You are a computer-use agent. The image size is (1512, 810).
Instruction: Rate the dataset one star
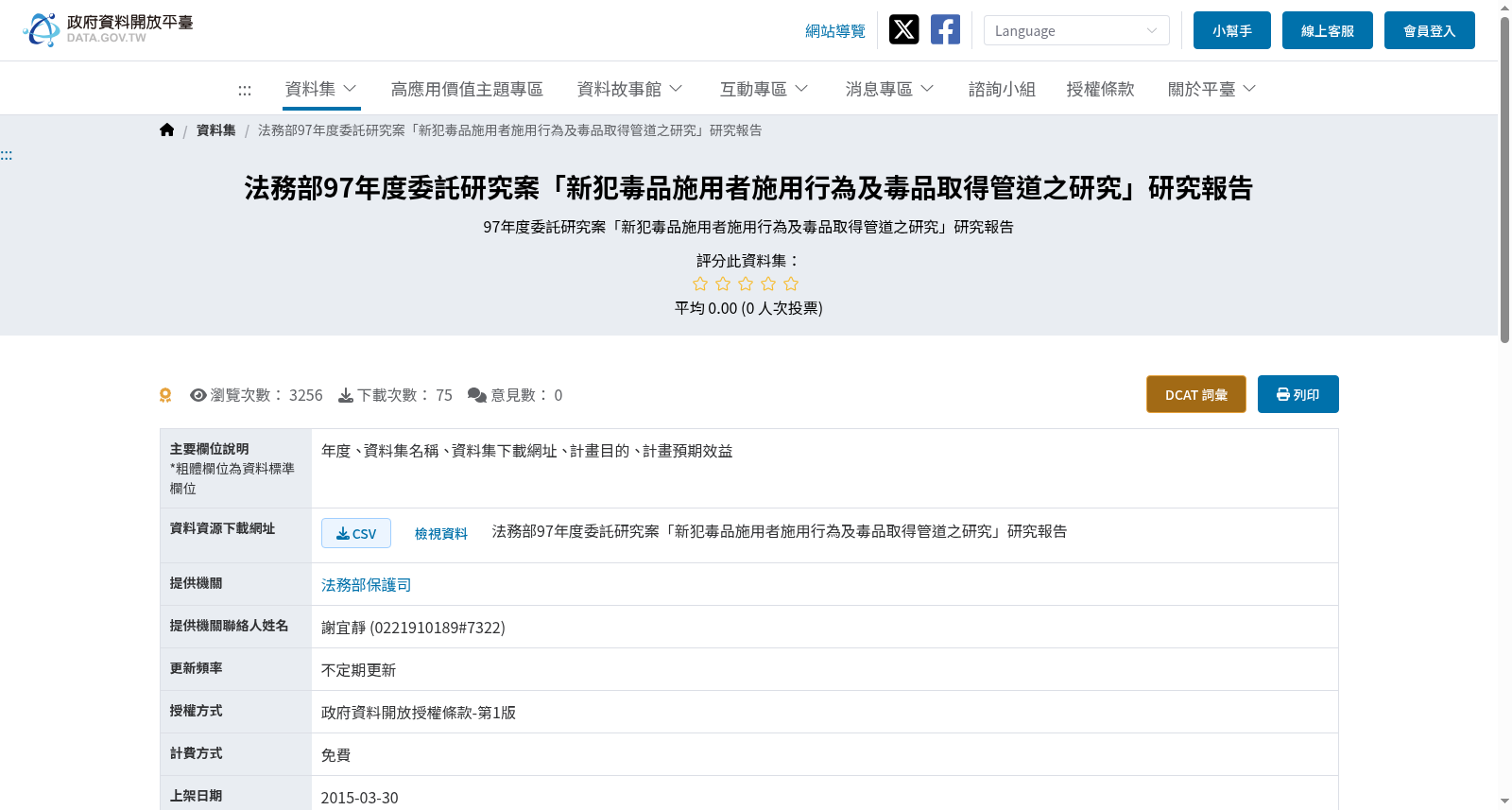tap(700, 284)
